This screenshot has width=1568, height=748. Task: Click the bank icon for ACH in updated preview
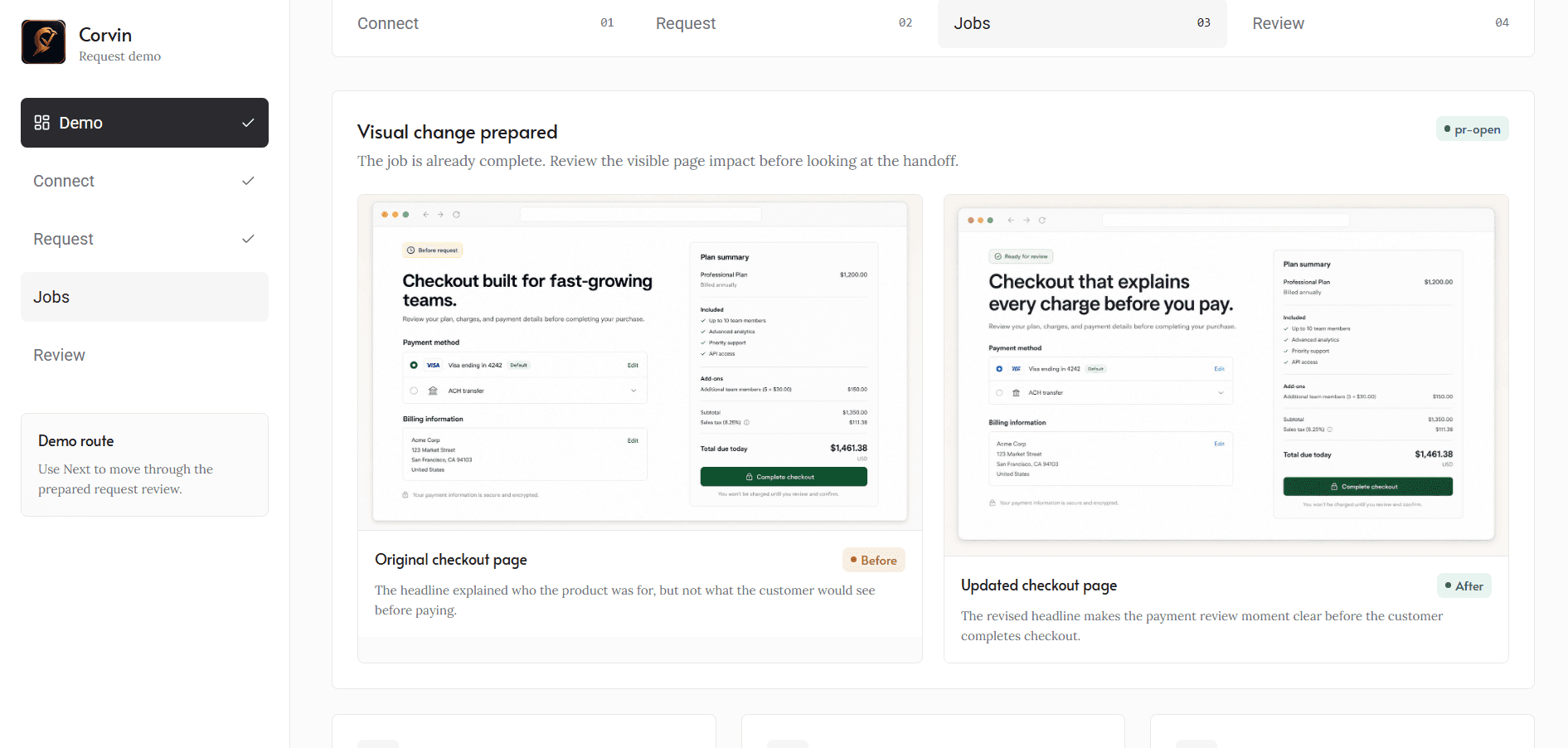[1016, 393]
